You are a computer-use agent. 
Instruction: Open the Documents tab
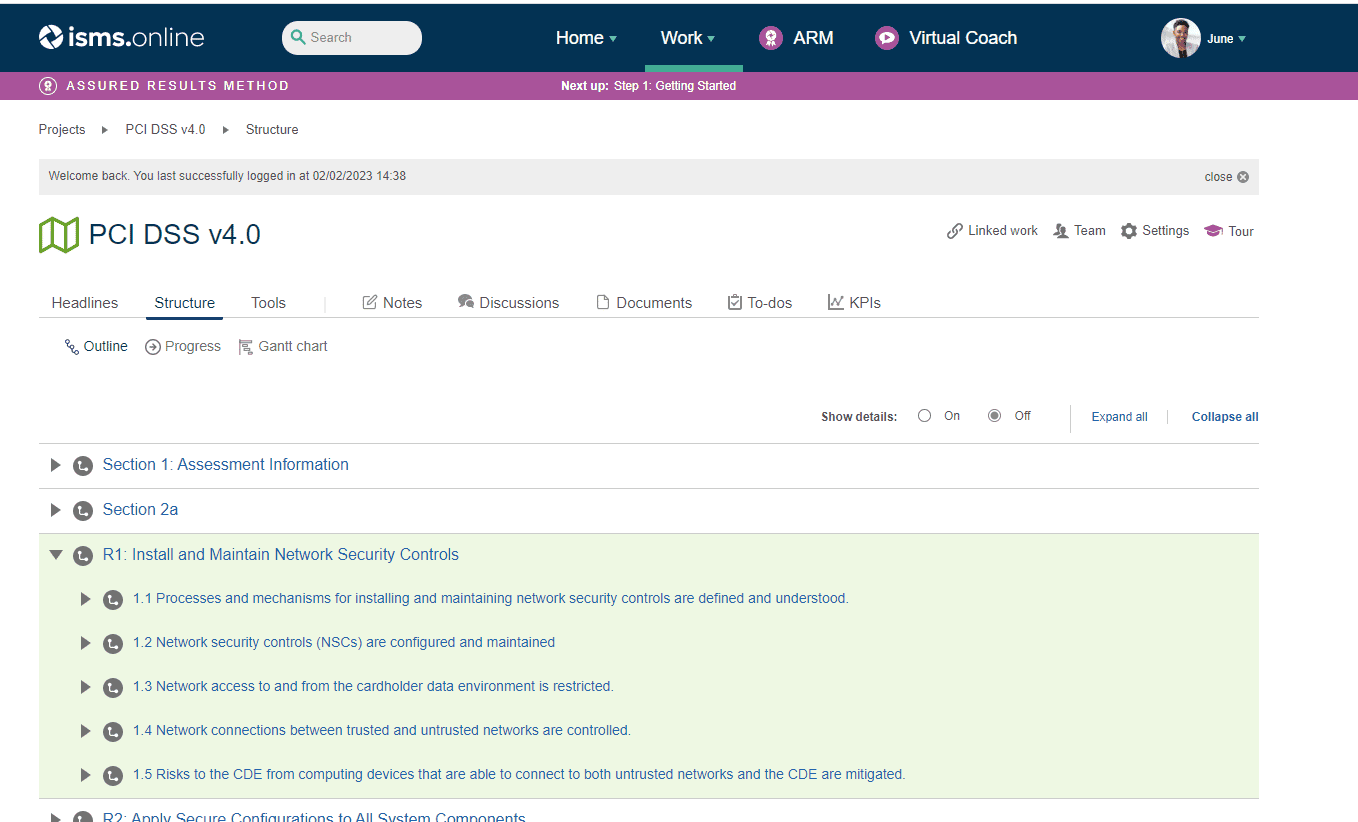pyautogui.click(x=644, y=303)
